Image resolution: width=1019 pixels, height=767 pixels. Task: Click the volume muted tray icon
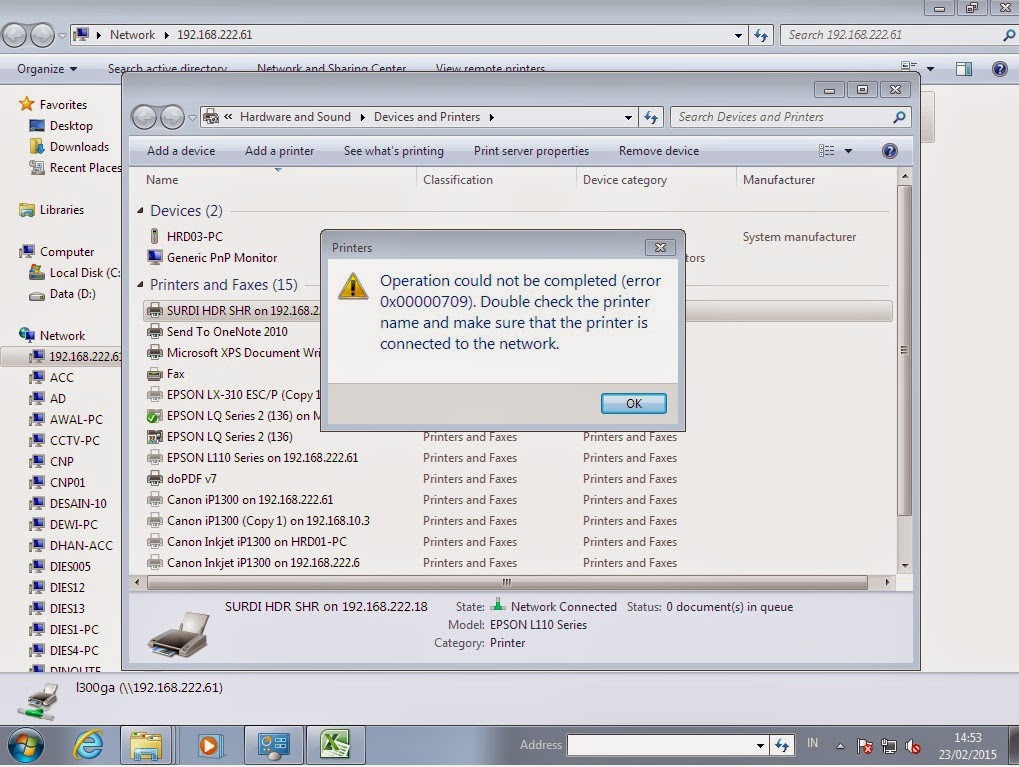[x=913, y=746]
